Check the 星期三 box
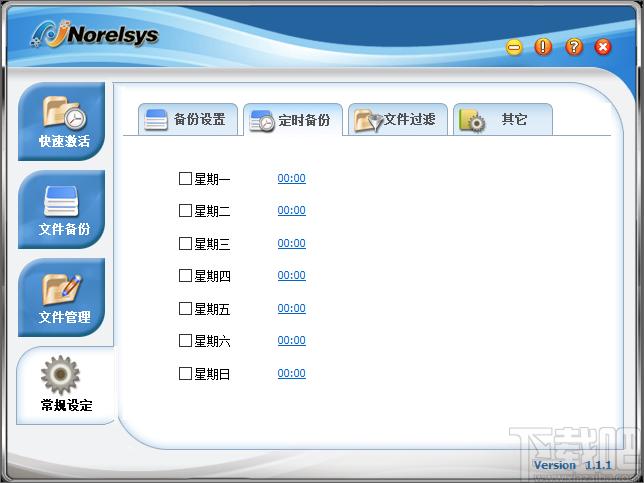 (185, 244)
